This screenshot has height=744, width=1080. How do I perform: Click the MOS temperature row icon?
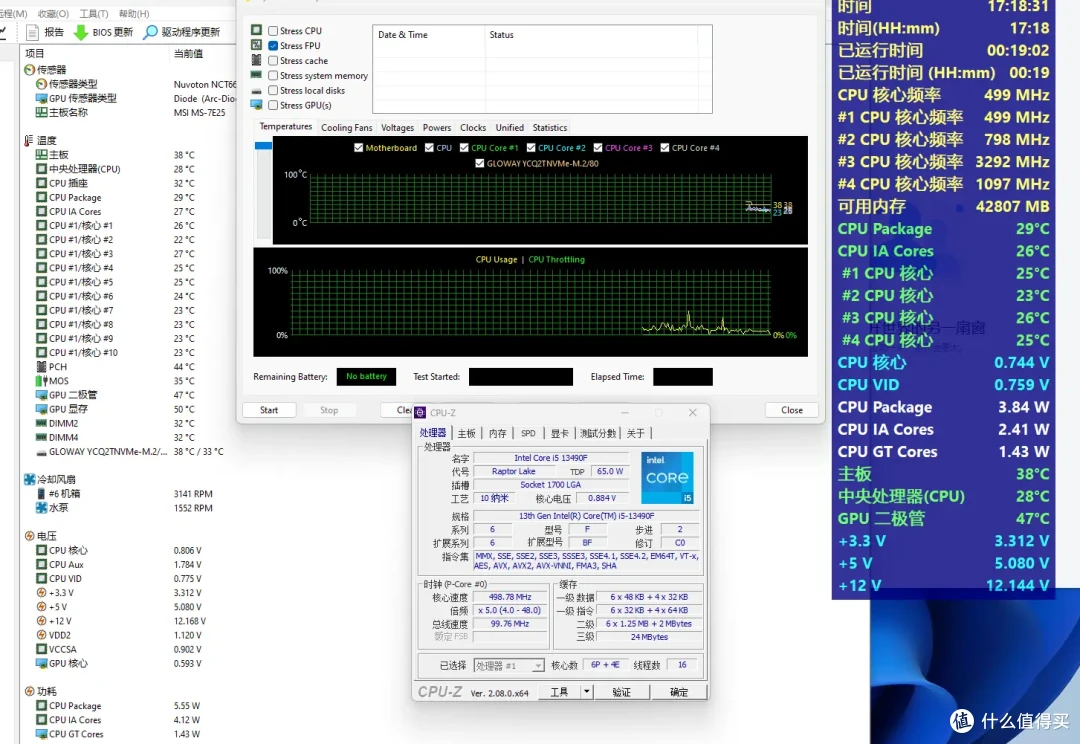(x=41, y=381)
